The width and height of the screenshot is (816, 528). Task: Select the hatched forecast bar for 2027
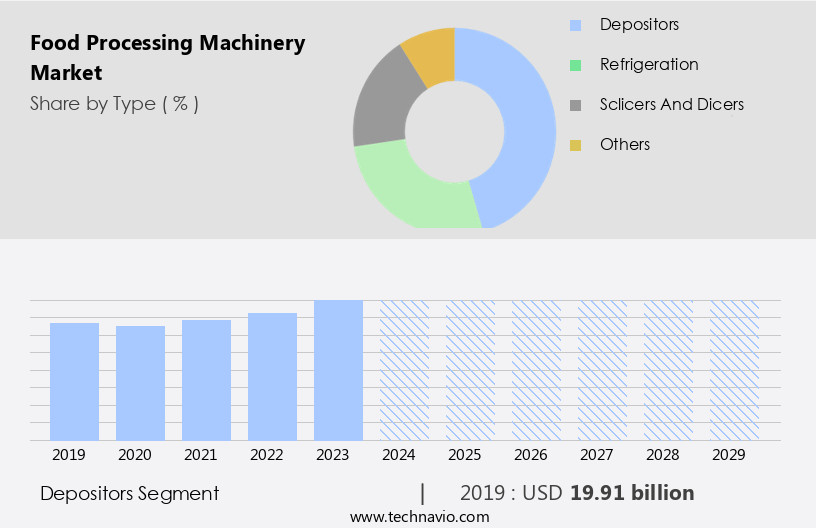602,370
